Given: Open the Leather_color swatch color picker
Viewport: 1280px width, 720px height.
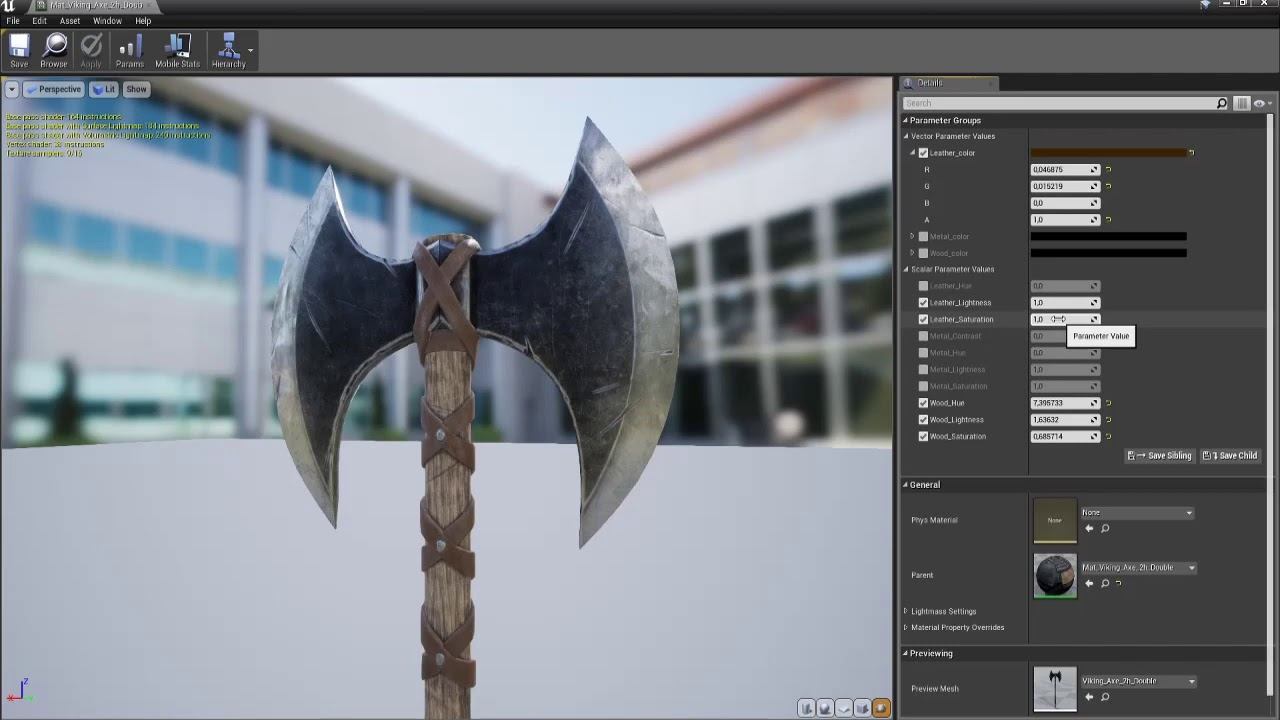Looking at the screenshot, I should tap(1108, 153).
